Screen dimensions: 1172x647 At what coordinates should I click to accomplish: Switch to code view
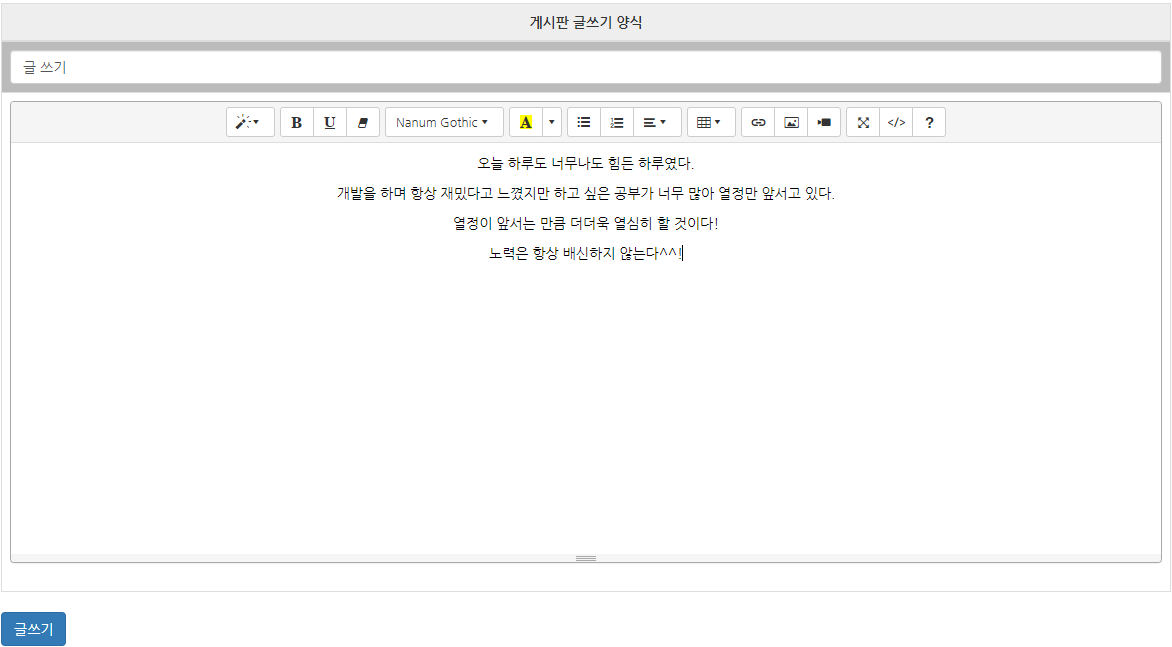(896, 123)
